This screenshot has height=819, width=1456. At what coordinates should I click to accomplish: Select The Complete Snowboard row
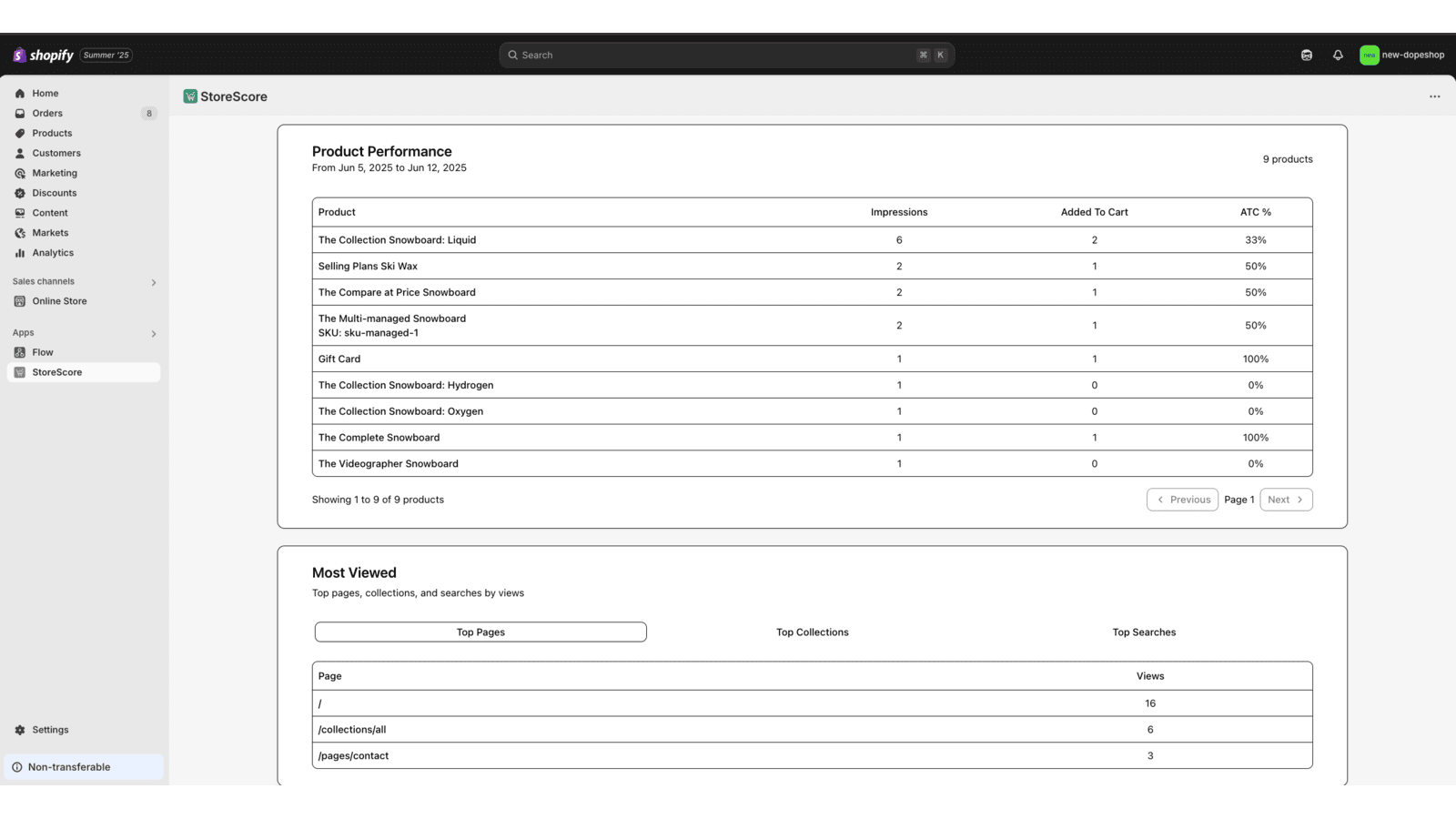pyautogui.click(x=813, y=438)
